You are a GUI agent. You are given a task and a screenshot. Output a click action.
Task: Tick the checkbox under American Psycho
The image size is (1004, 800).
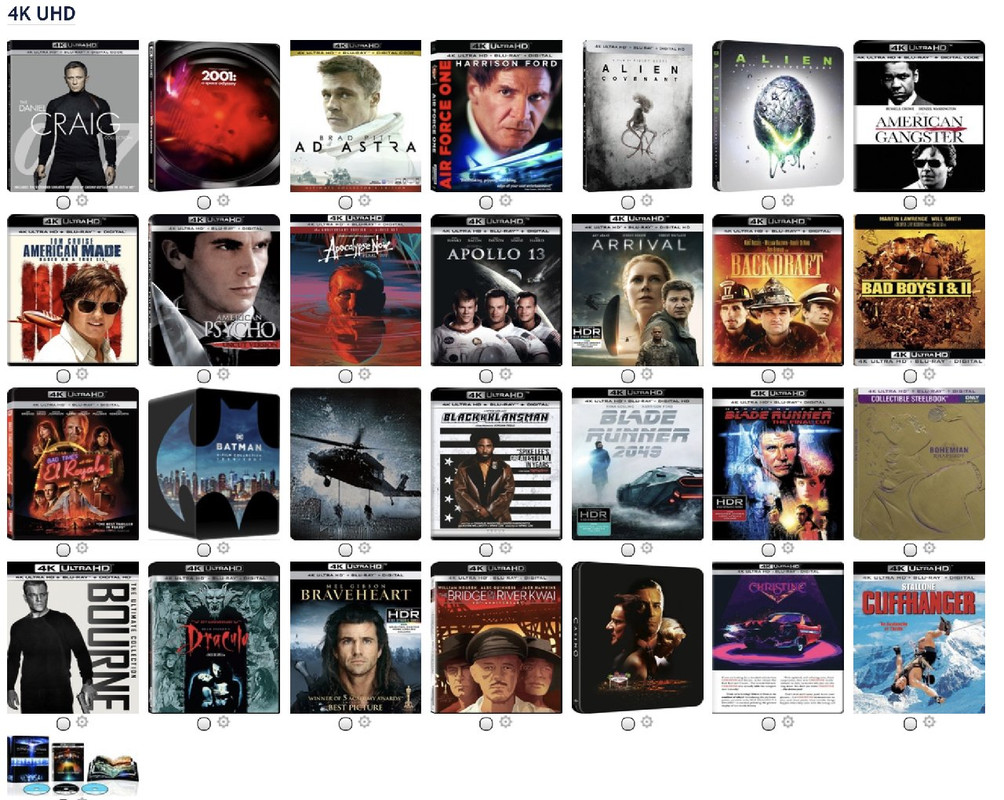pyautogui.click(x=204, y=376)
